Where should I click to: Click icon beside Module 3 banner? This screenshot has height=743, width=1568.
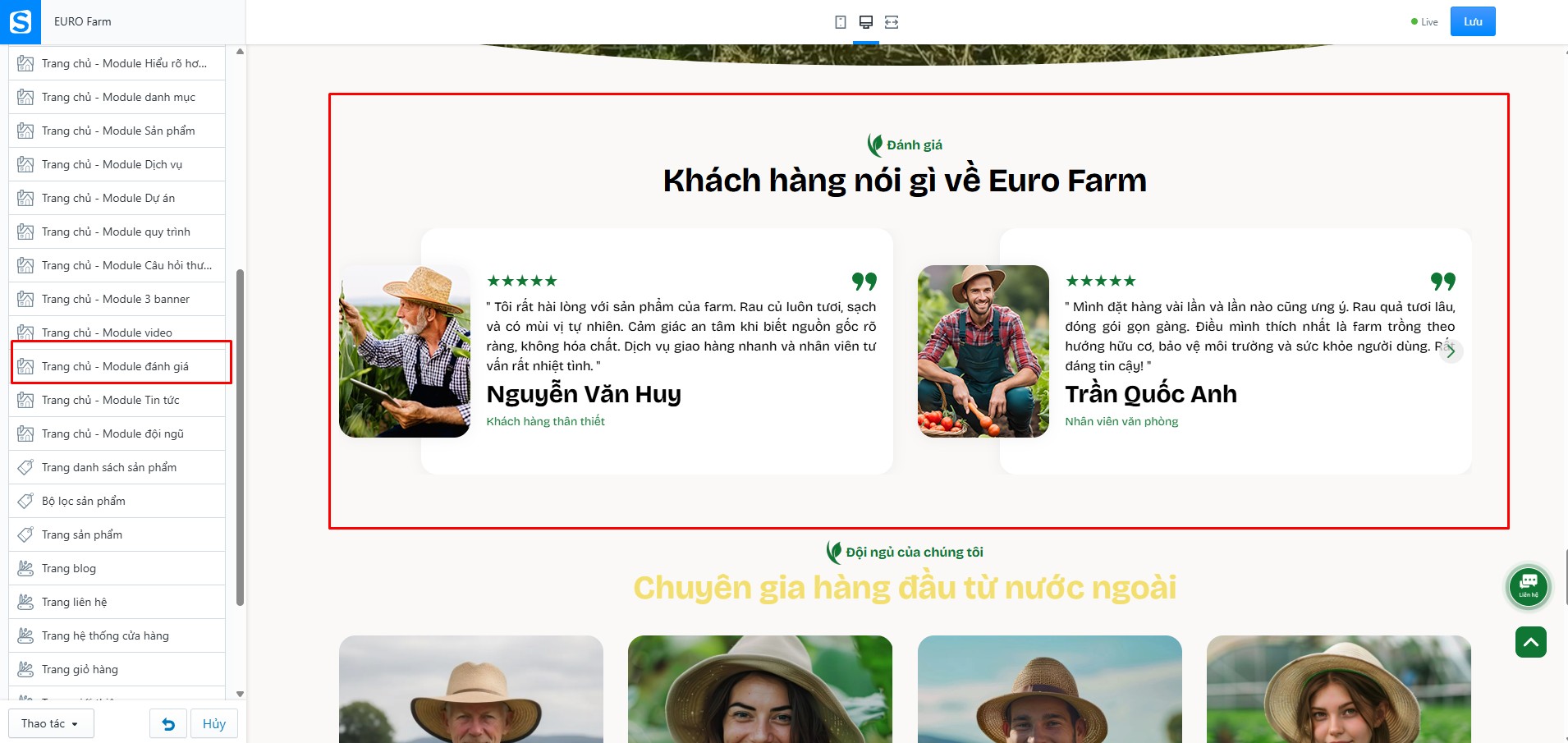point(25,299)
